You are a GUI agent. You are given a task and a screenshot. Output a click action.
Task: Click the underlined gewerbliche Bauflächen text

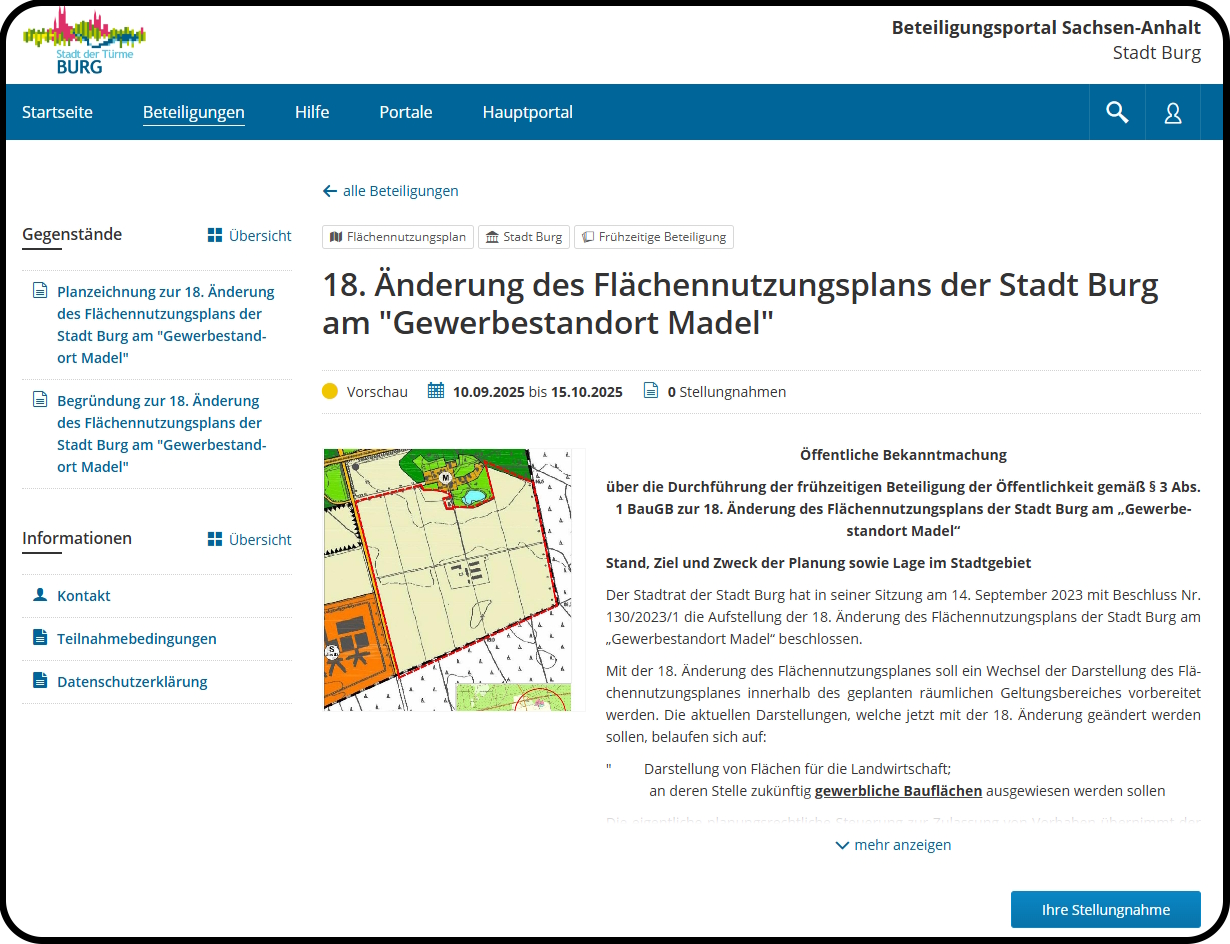899,791
